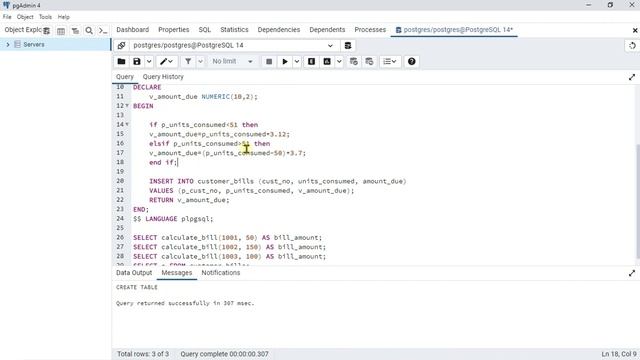Click the Commit transaction icon
Screen dimensions: 640x360
coord(354,61)
